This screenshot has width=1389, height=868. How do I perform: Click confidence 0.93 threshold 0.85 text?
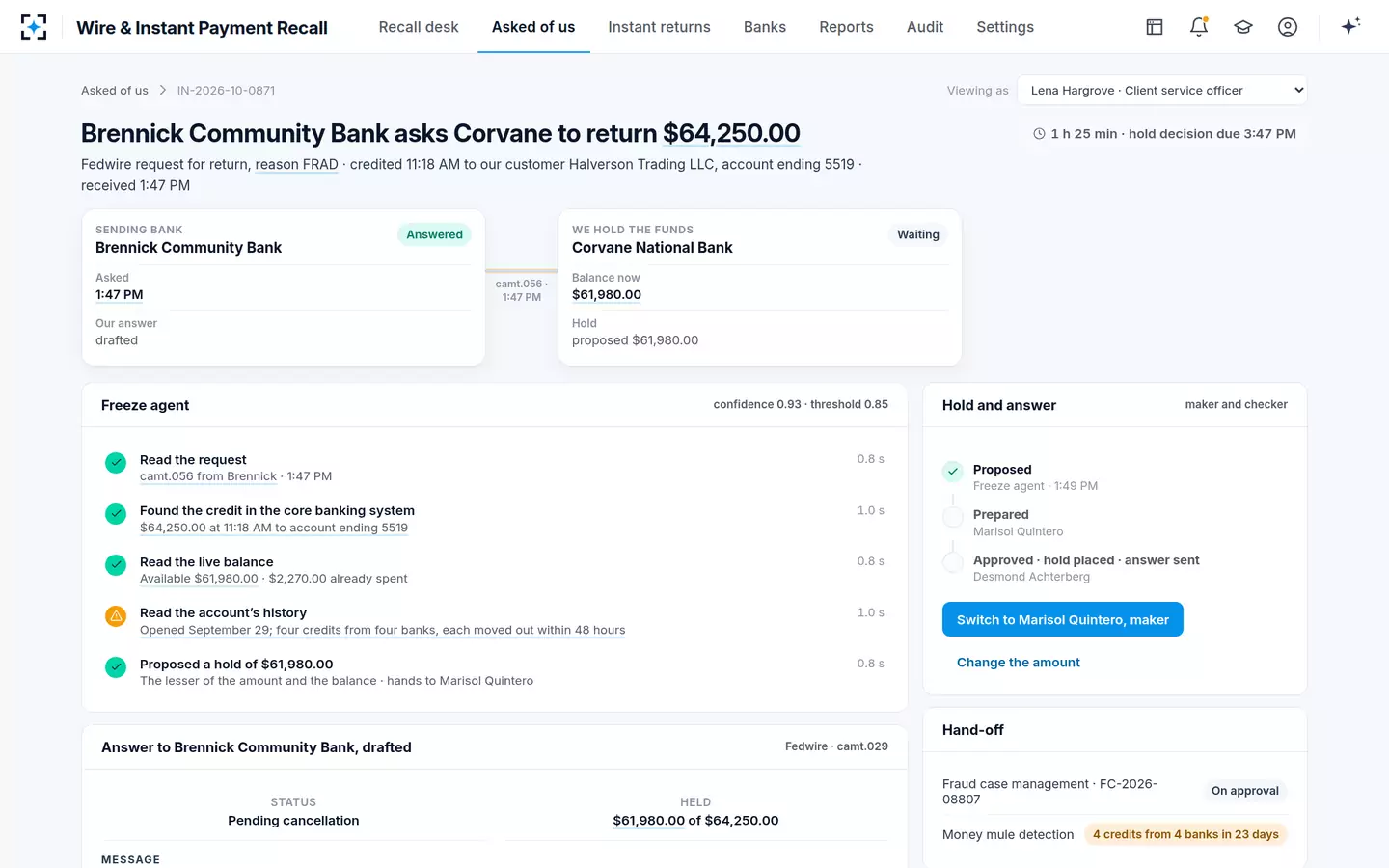801,405
